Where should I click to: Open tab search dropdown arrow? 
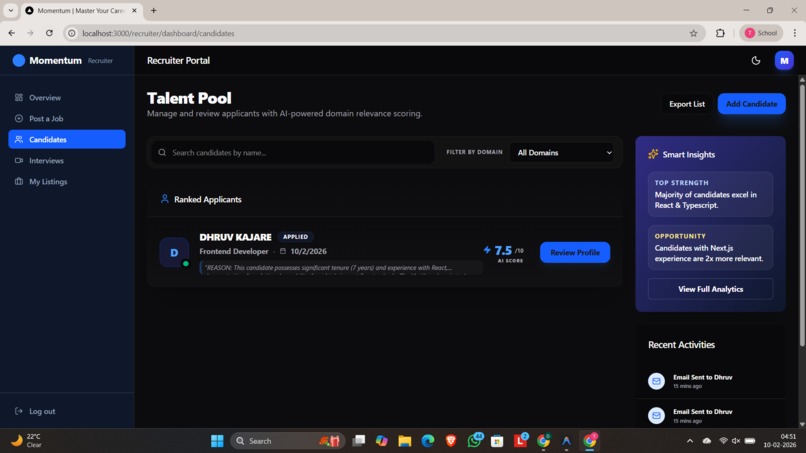[x=11, y=10]
